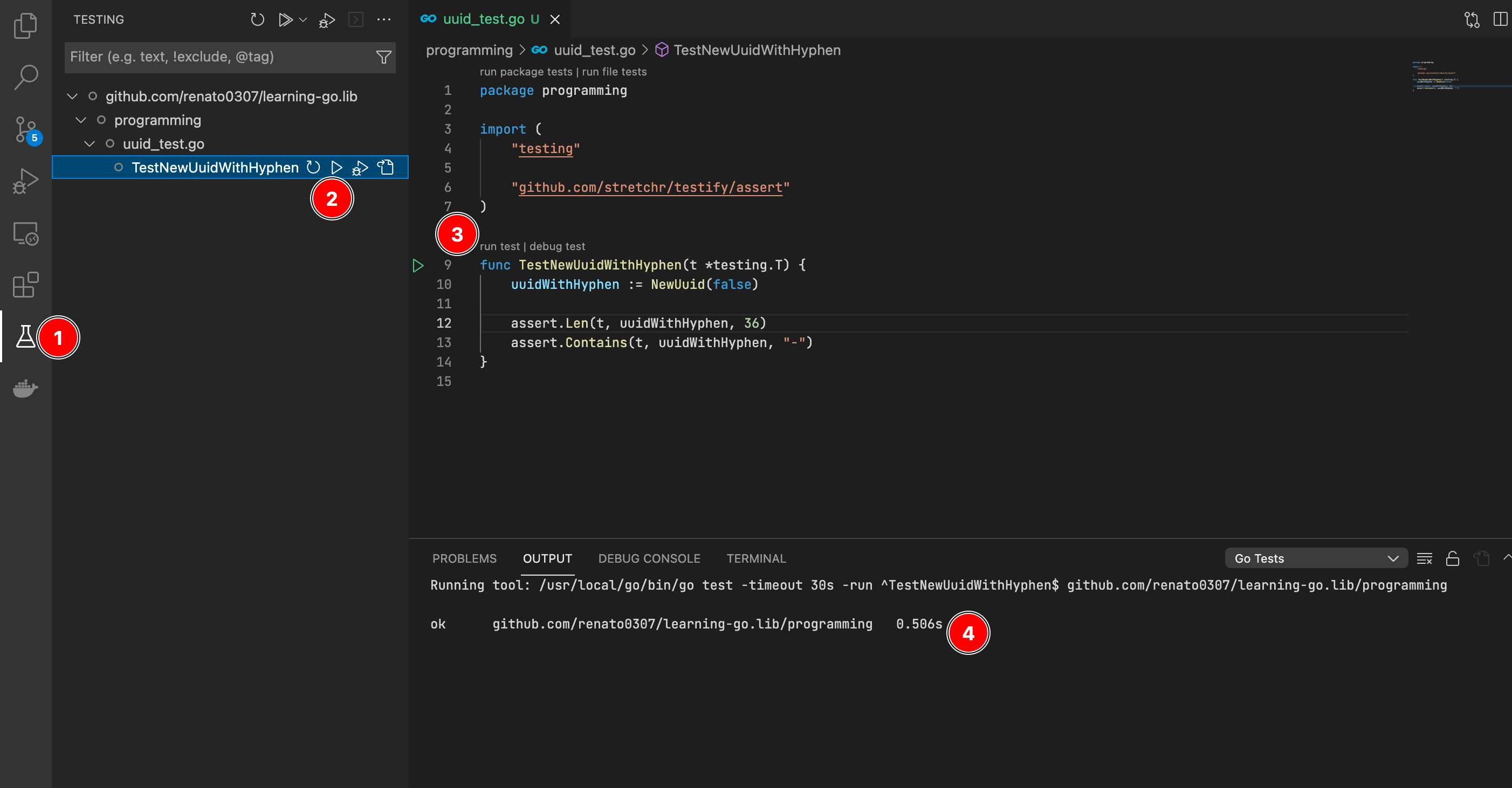
Task: Click the refresh/rerun icon next to test name
Action: 313,167
